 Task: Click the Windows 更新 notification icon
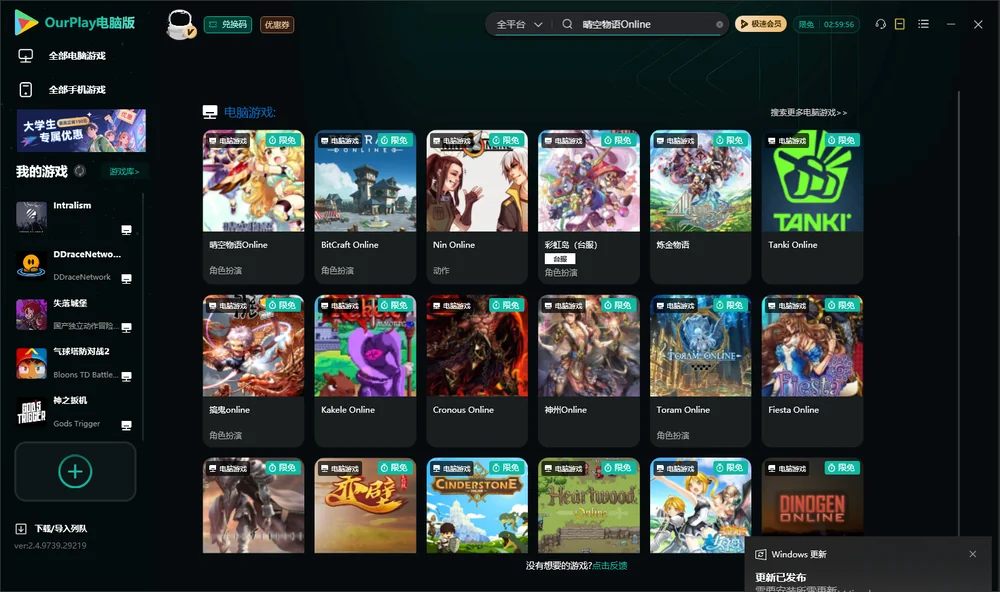[x=760, y=554]
